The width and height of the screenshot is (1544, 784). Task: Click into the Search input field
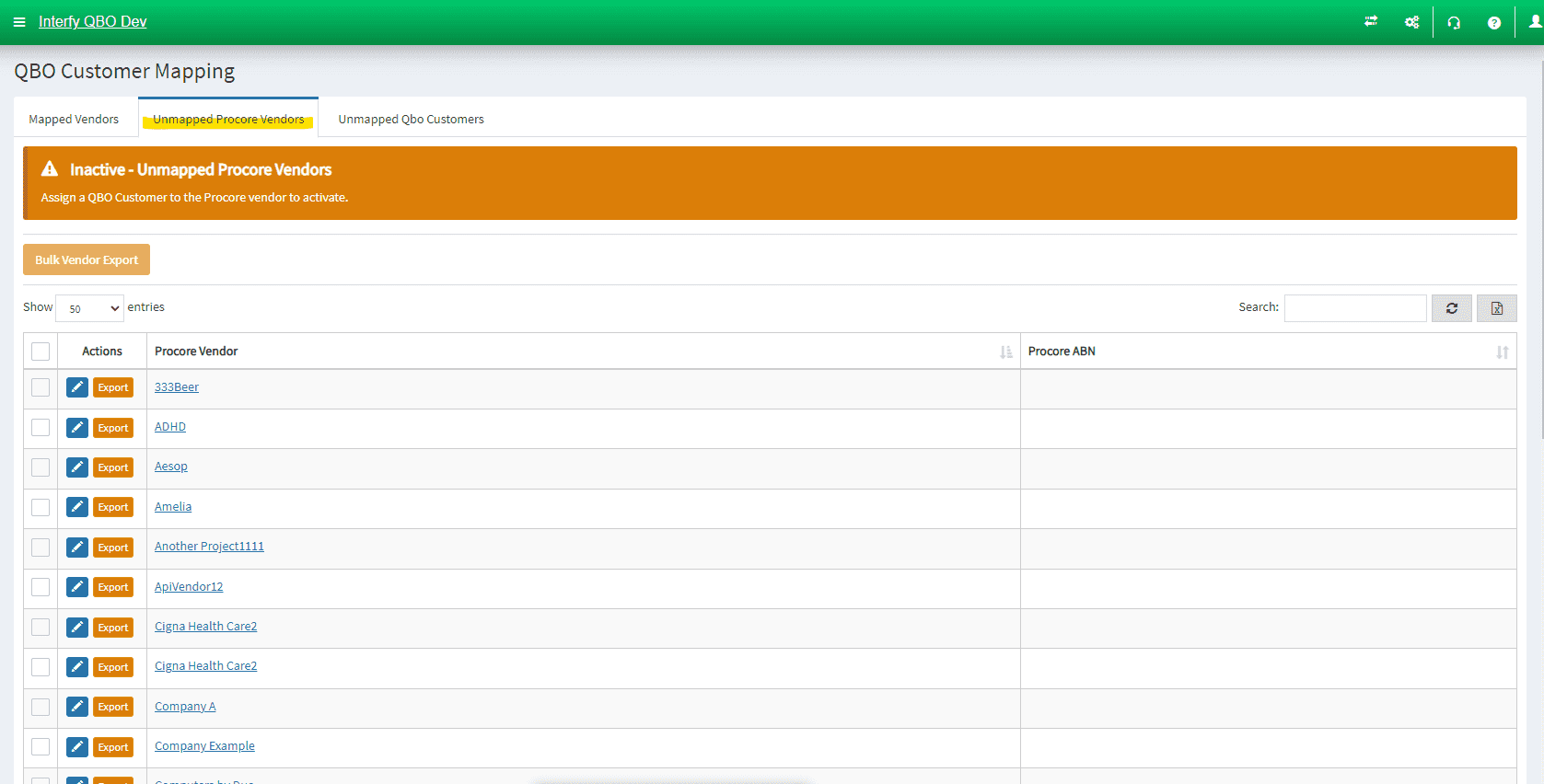[x=1354, y=308]
